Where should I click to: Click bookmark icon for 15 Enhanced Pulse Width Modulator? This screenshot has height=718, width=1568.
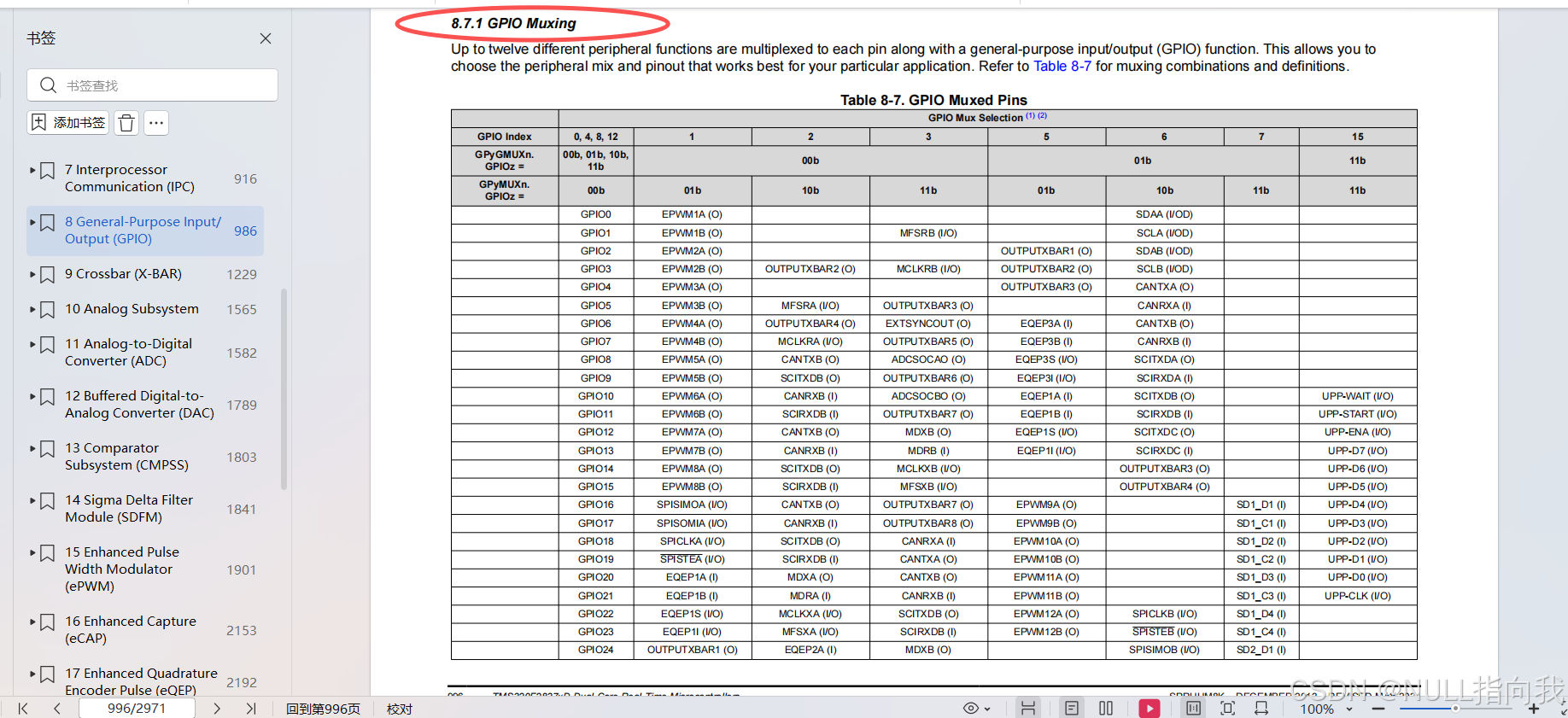[x=48, y=553]
